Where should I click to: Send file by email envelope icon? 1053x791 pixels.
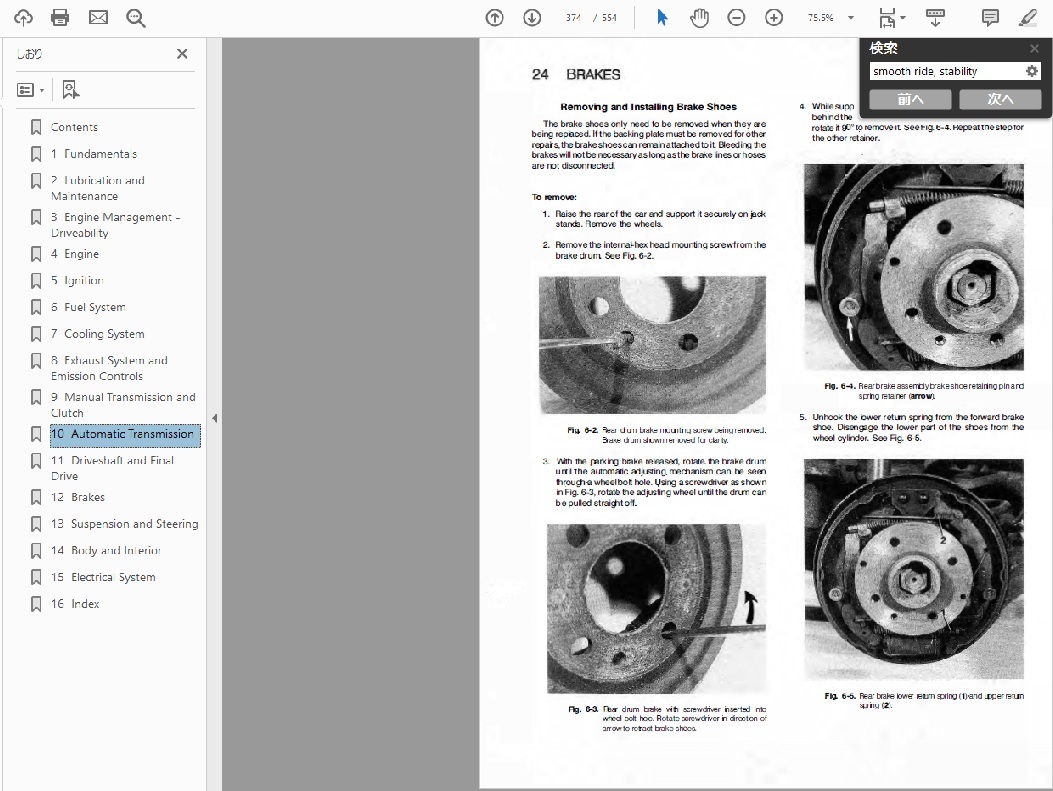tap(98, 17)
